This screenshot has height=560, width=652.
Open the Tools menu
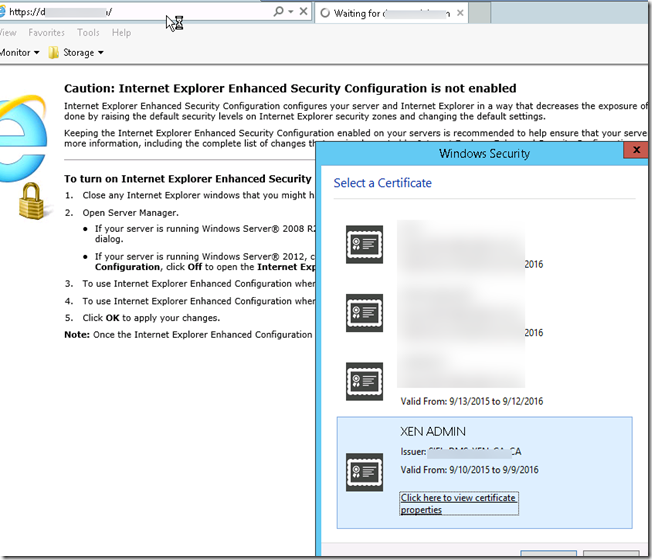click(88, 32)
